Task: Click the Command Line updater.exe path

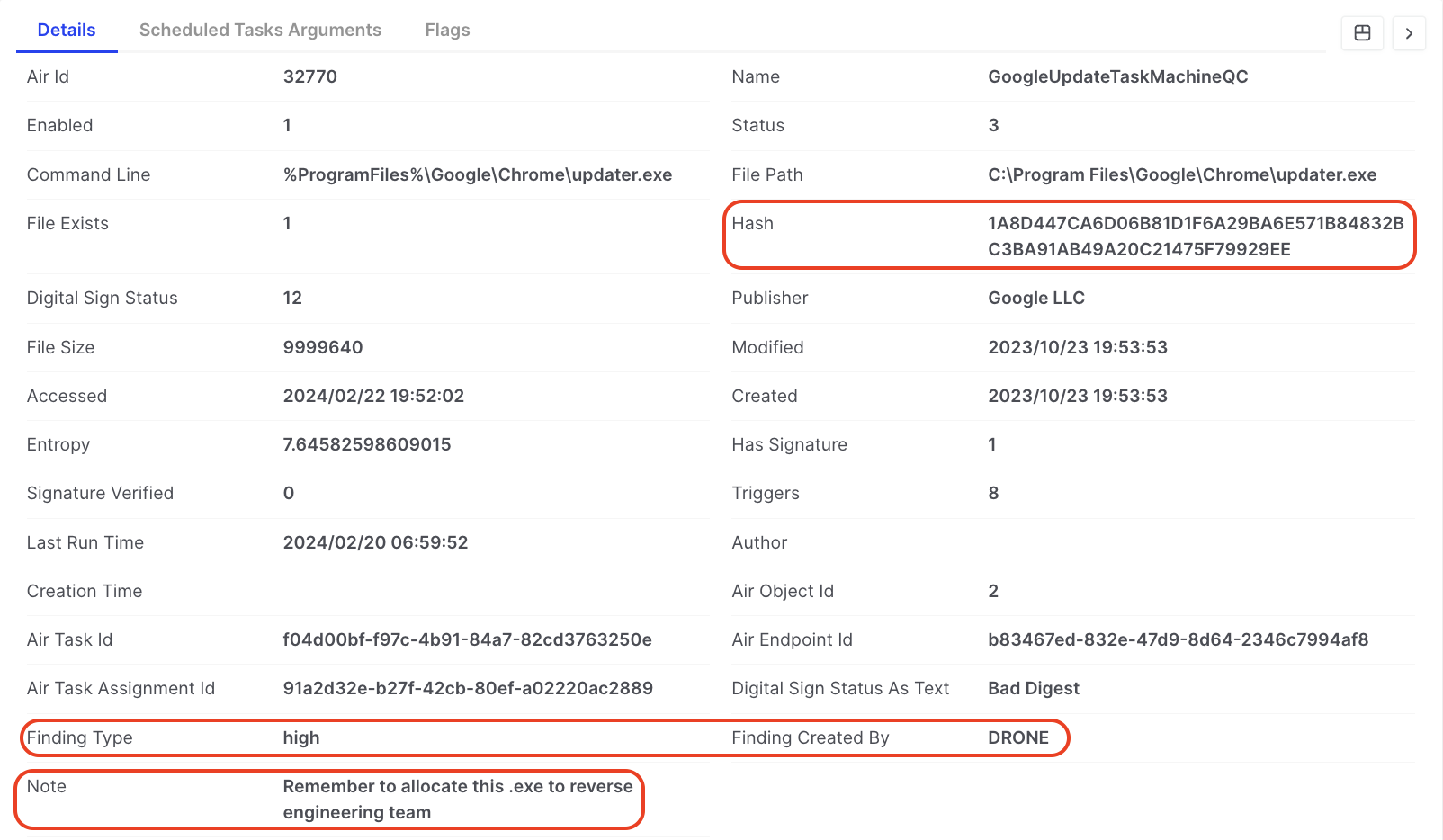Action: (x=477, y=174)
